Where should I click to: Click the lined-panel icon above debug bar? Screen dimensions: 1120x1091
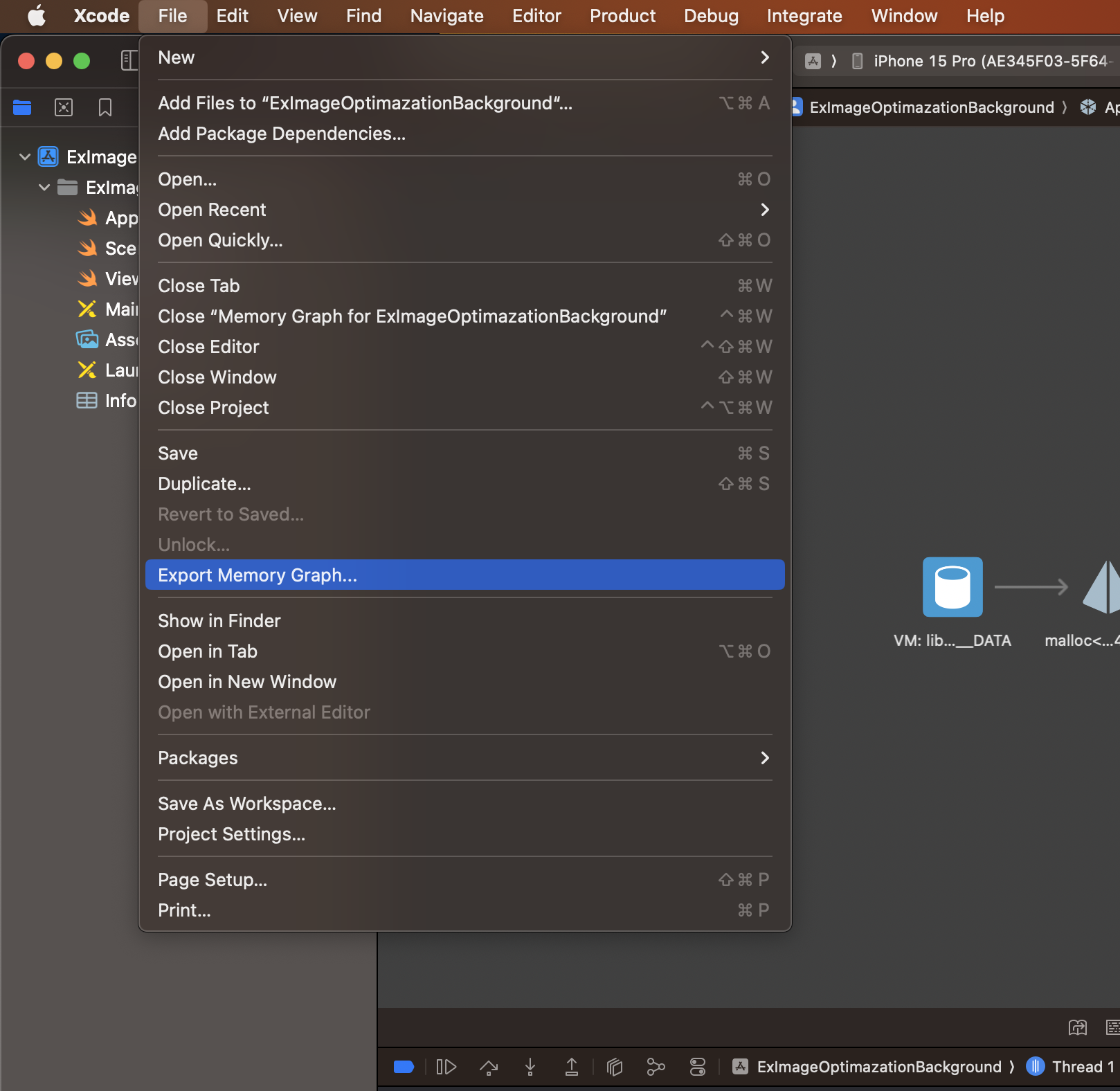pos(1113,1027)
